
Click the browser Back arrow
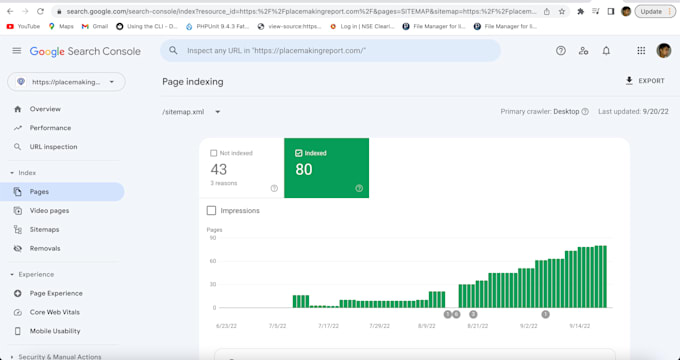pos(10,12)
